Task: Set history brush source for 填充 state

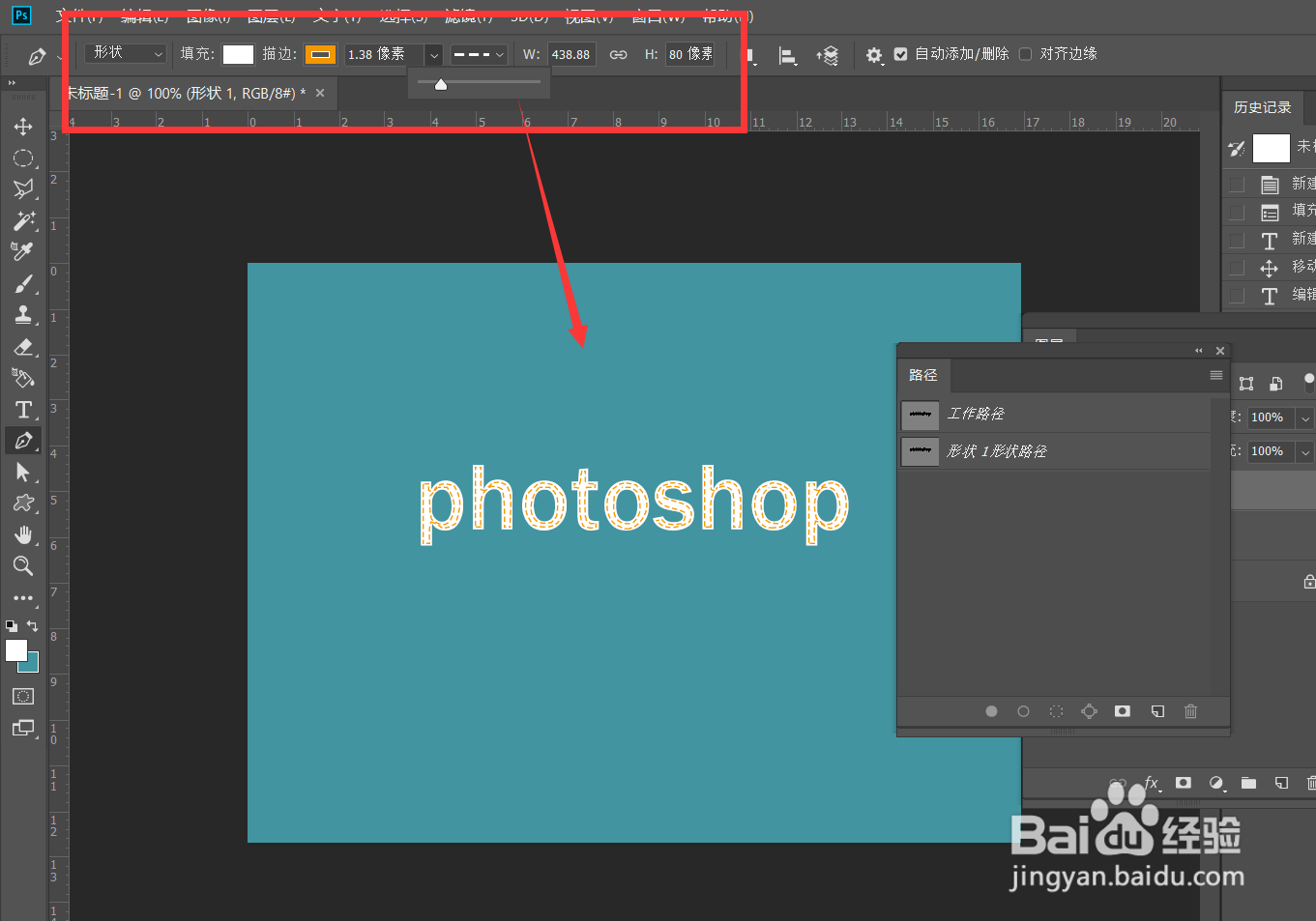Action: (x=1237, y=212)
